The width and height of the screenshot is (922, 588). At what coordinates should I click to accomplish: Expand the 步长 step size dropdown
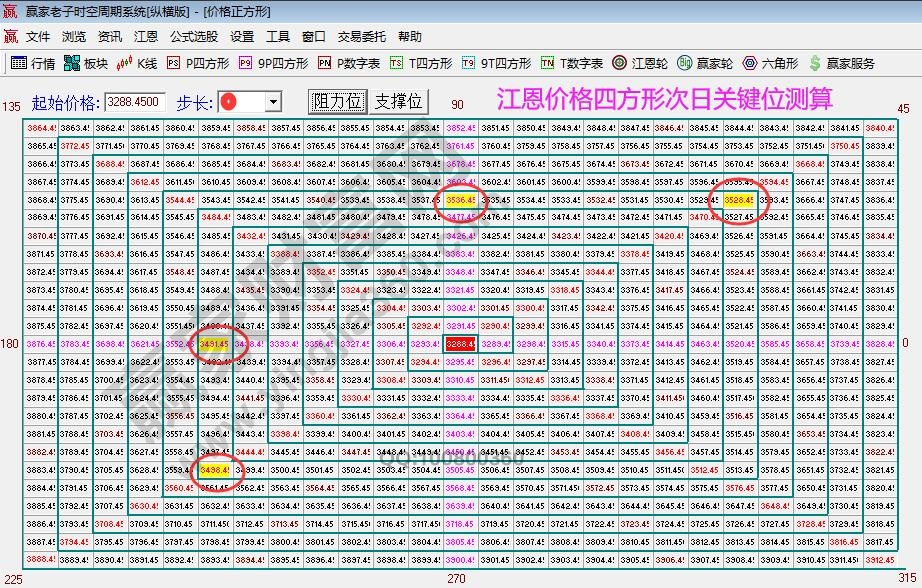(x=272, y=100)
